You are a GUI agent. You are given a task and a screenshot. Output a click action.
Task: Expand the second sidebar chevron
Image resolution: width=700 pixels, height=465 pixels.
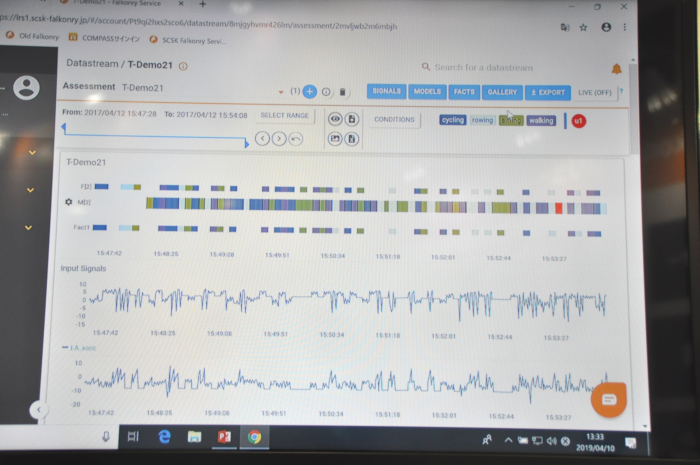pyautogui.click(x=30, y=190)
